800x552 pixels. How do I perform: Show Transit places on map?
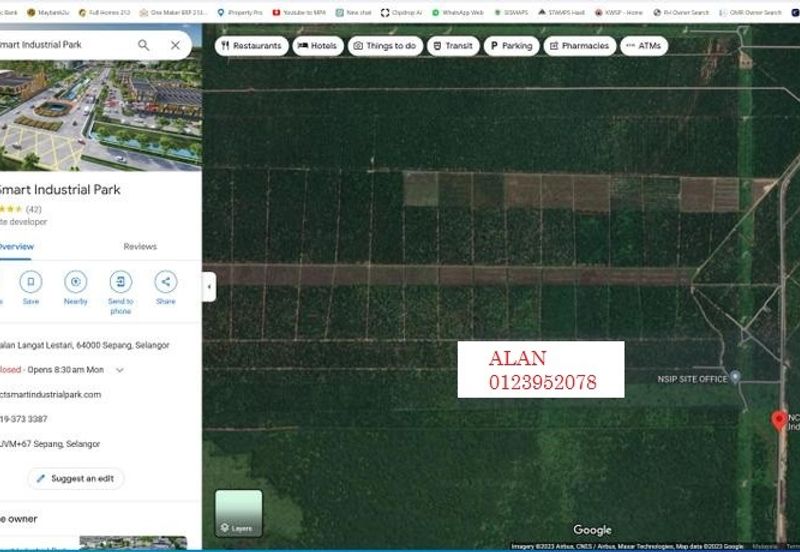pos(453,46)
